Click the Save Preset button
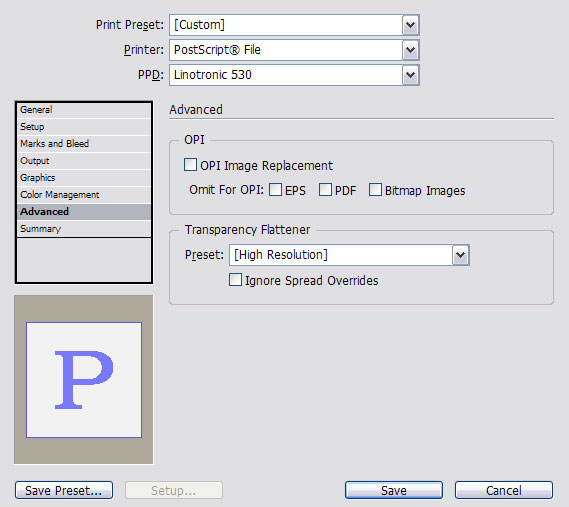Viewport: 569px width, 507px height. click(64, 490)
